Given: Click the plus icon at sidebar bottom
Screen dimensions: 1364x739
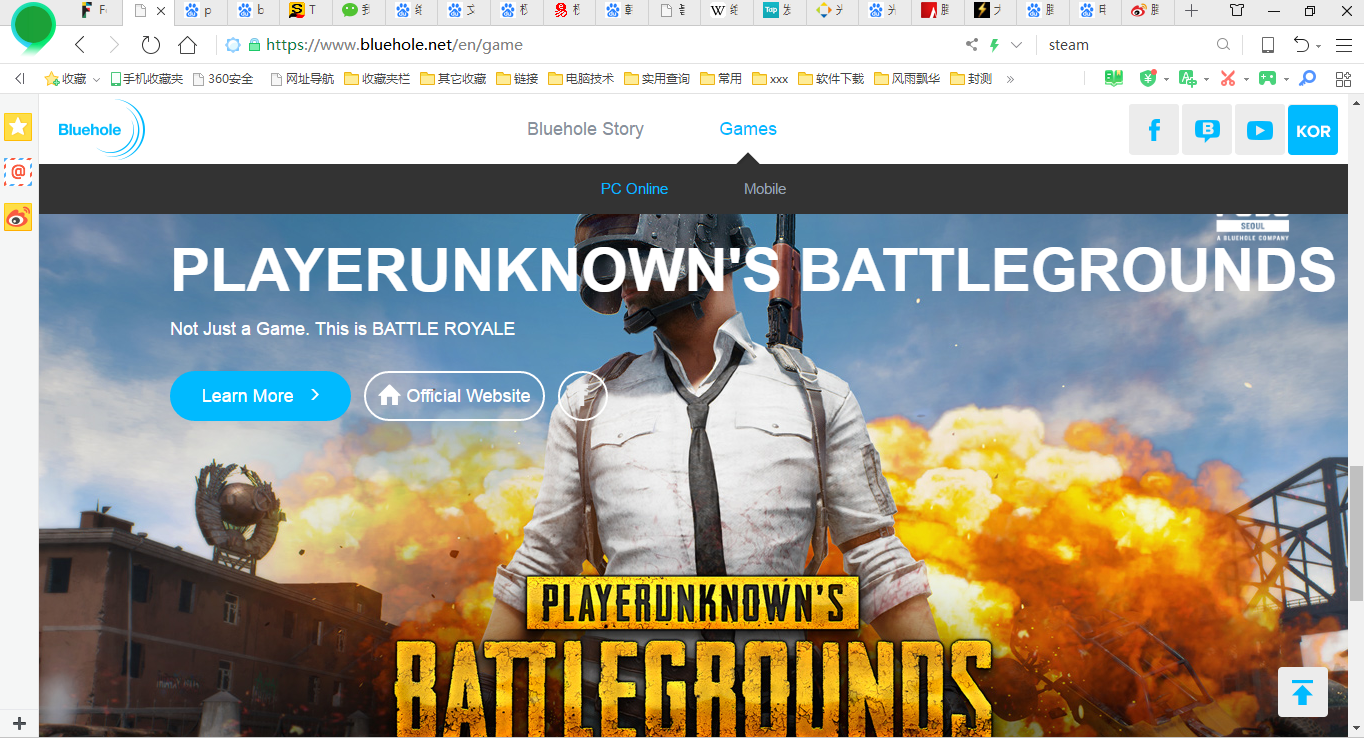Looking at the screenshot, I should point(19,723).
